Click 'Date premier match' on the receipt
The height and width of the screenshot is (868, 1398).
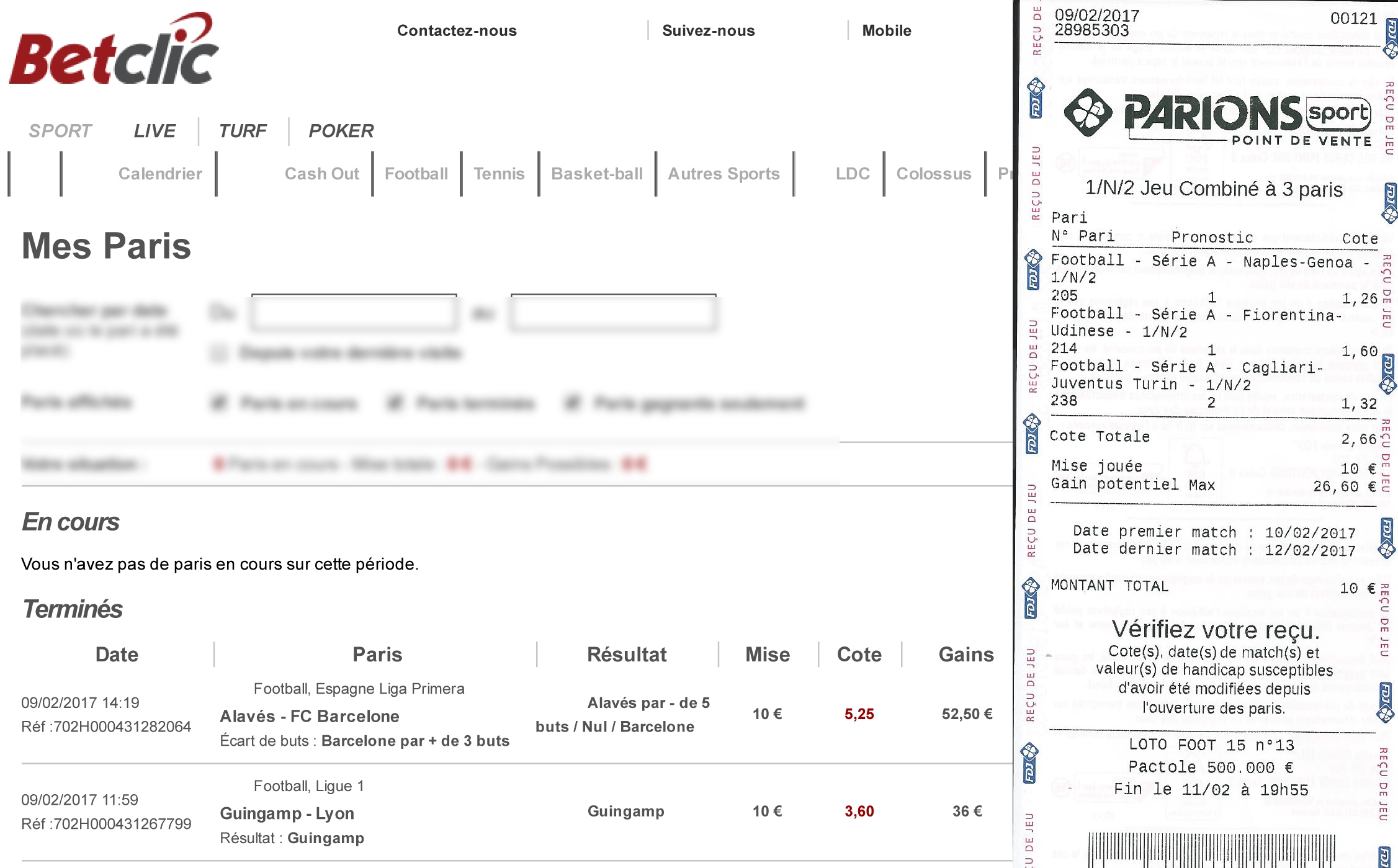[x=1214, y=532]
